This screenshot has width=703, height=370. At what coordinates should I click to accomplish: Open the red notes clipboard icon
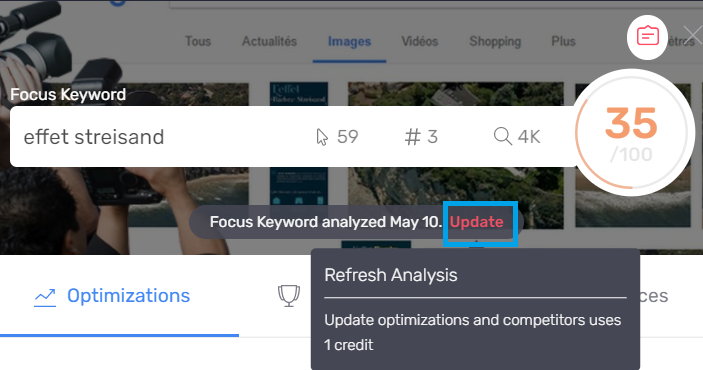[x=647, y=37]
